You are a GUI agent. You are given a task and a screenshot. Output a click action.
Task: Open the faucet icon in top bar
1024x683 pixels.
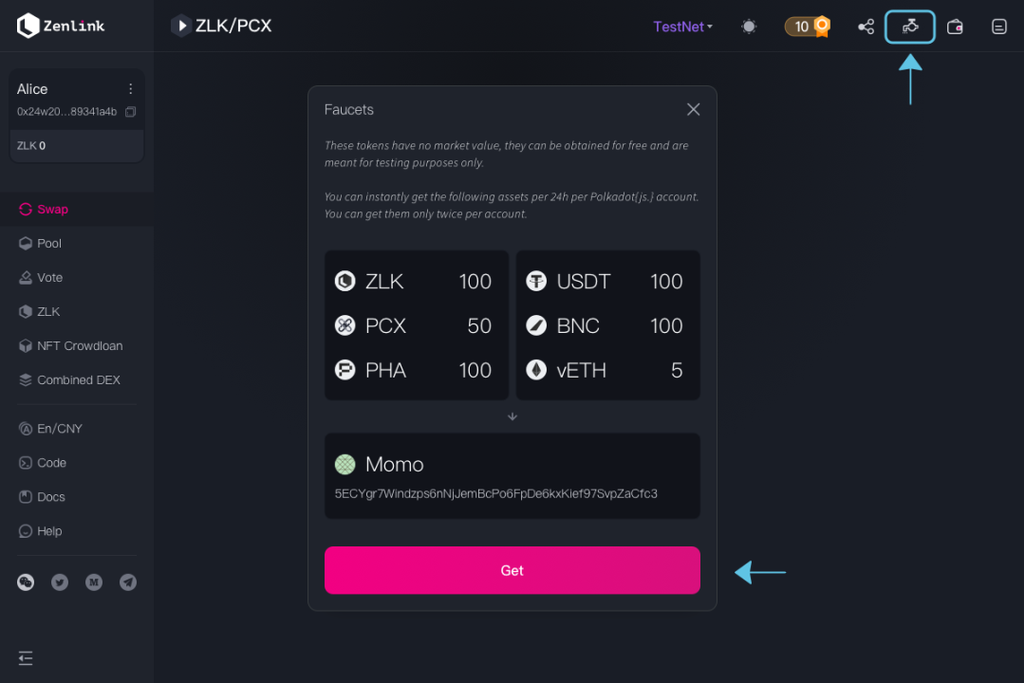pos(910,27)
